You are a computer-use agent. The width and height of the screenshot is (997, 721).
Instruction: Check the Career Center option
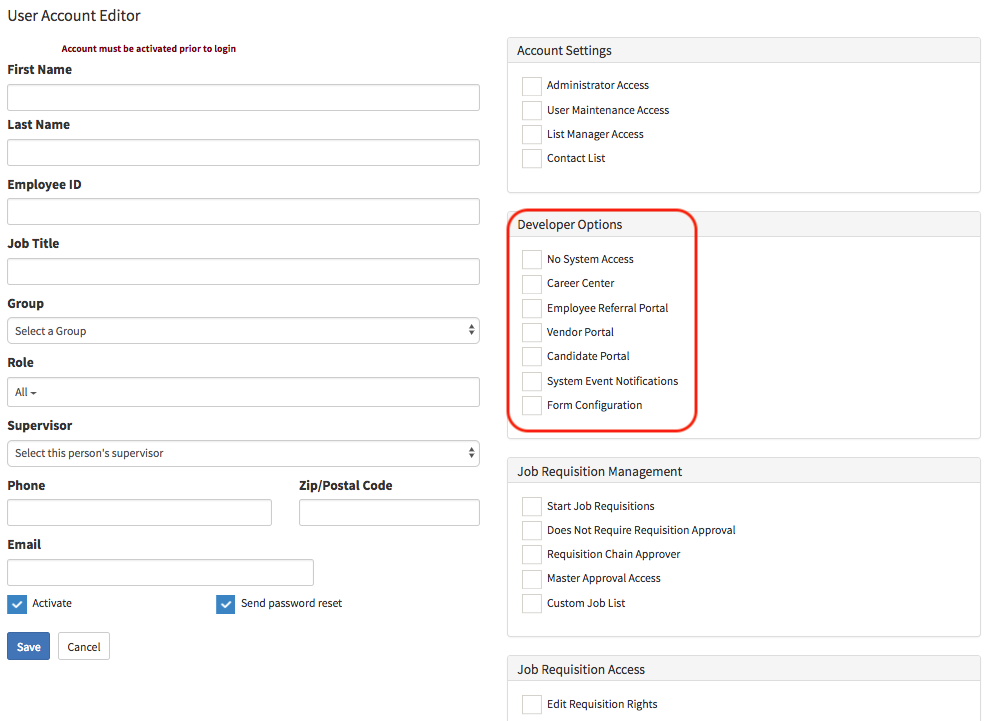(x=531, y=284)
